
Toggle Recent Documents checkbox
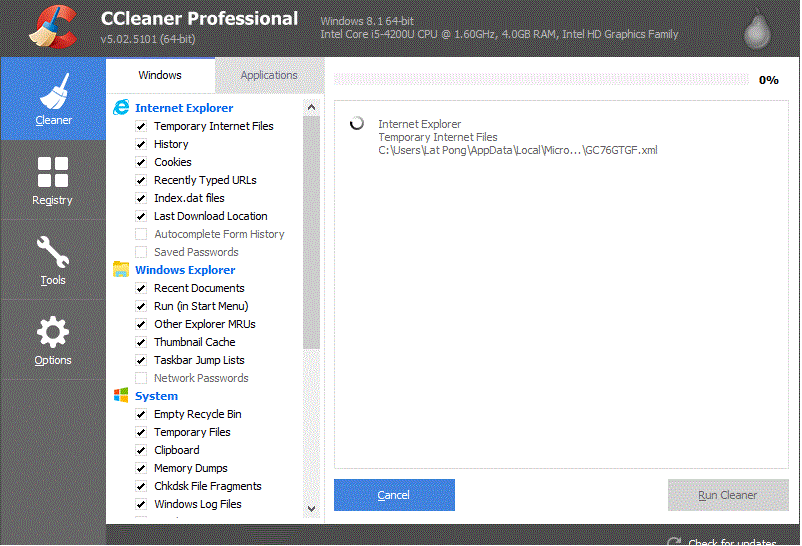pos(141,288)
